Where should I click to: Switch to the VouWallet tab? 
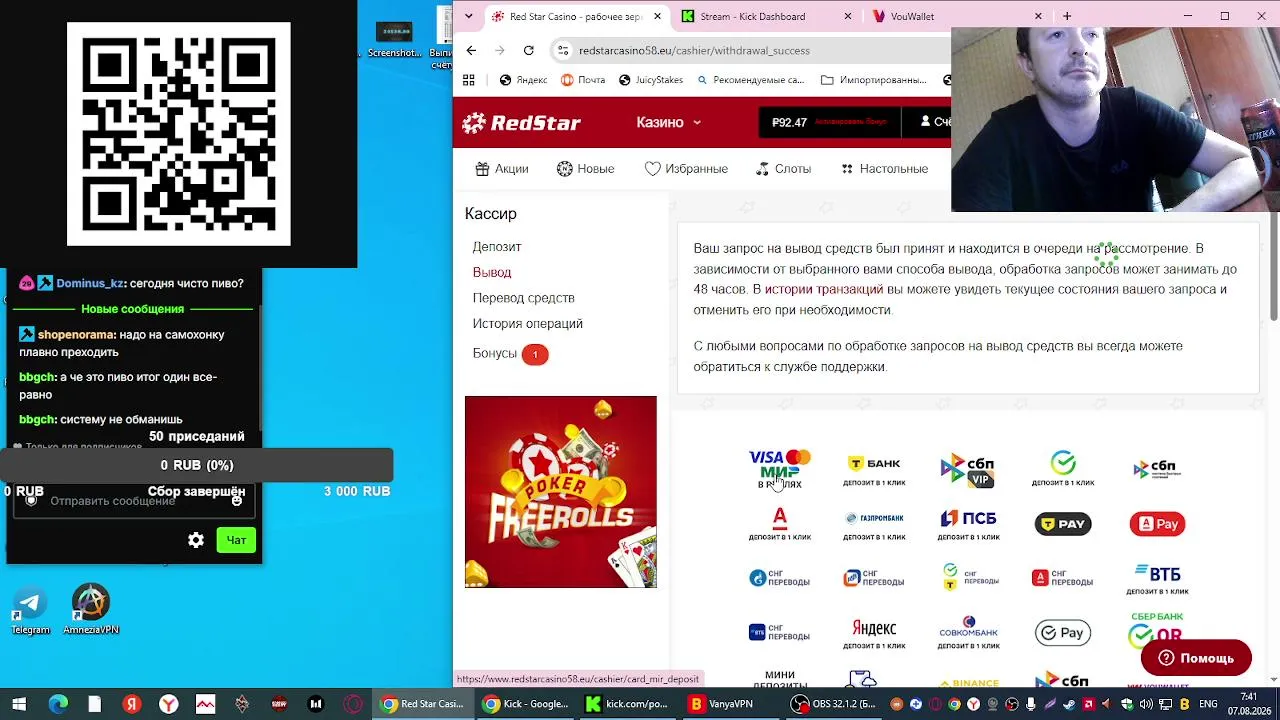958,16
